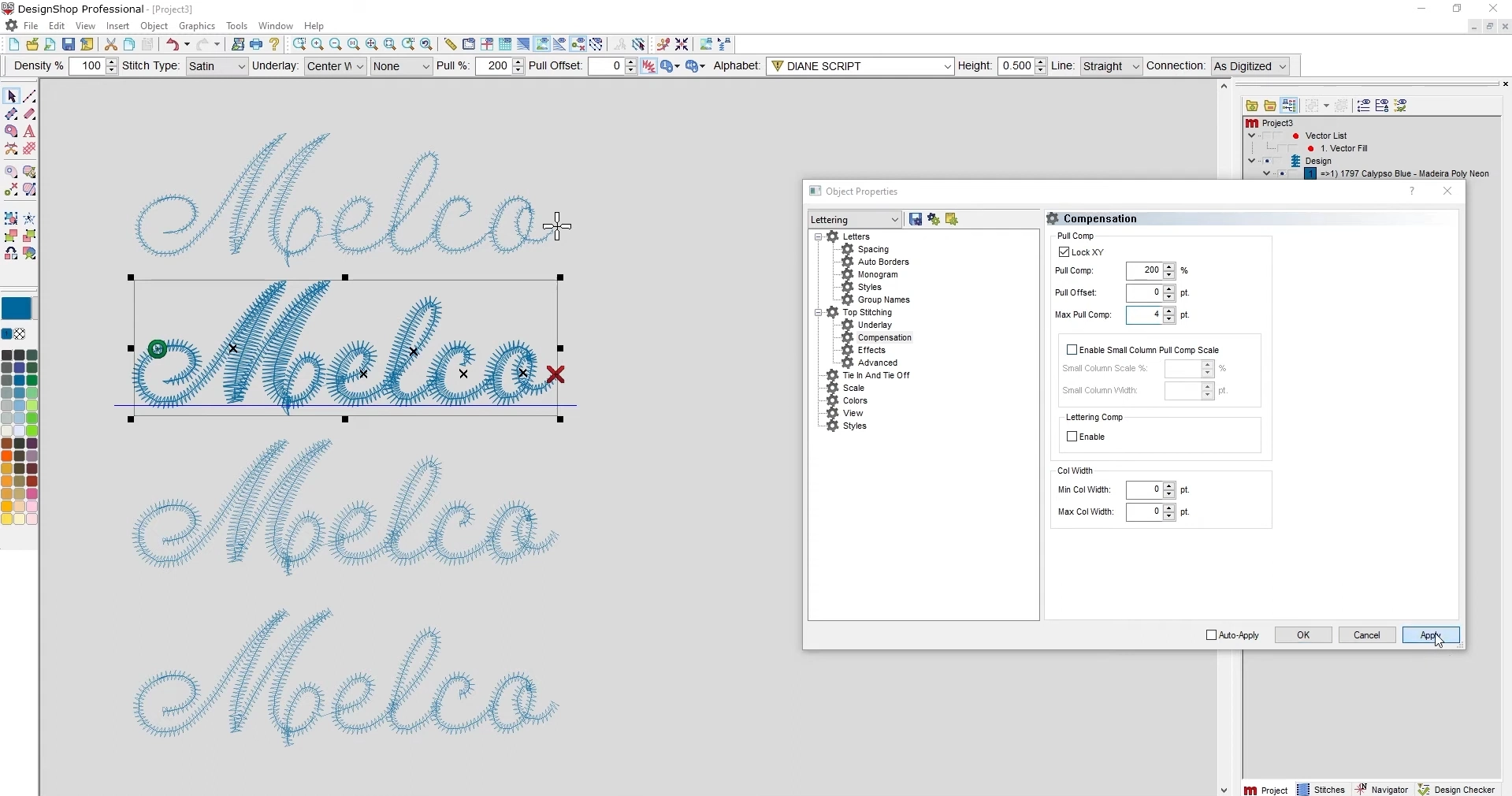Select the arrow selection tool
This screenshot has height=796, width=1512.
(11, 96)
